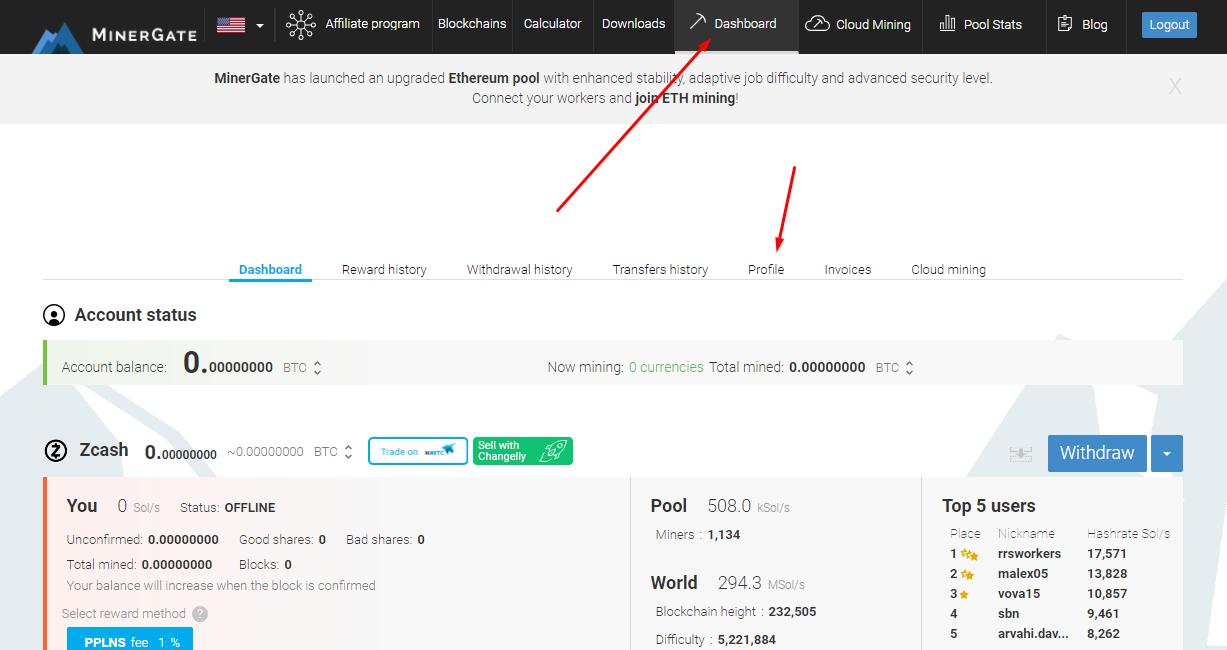
Task: Click the Zcash Withdraw button
Action: pos(1097,453)
